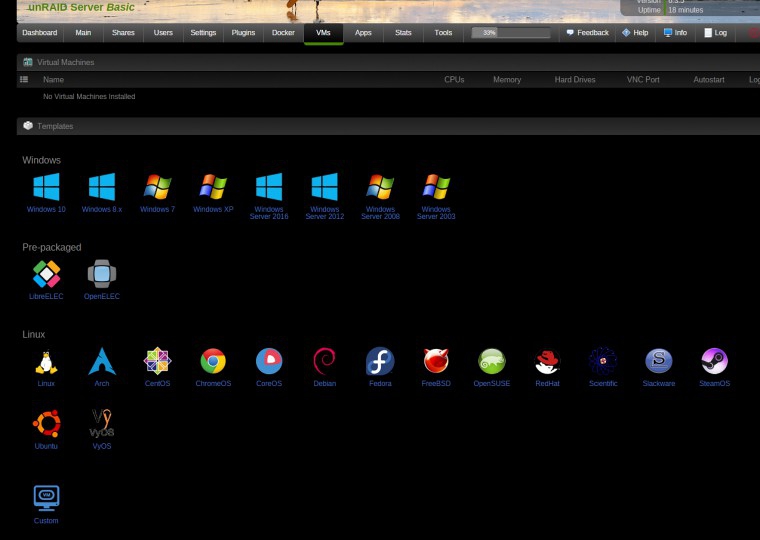Open the Apps tab
The image size is (760, 540).
363,32
